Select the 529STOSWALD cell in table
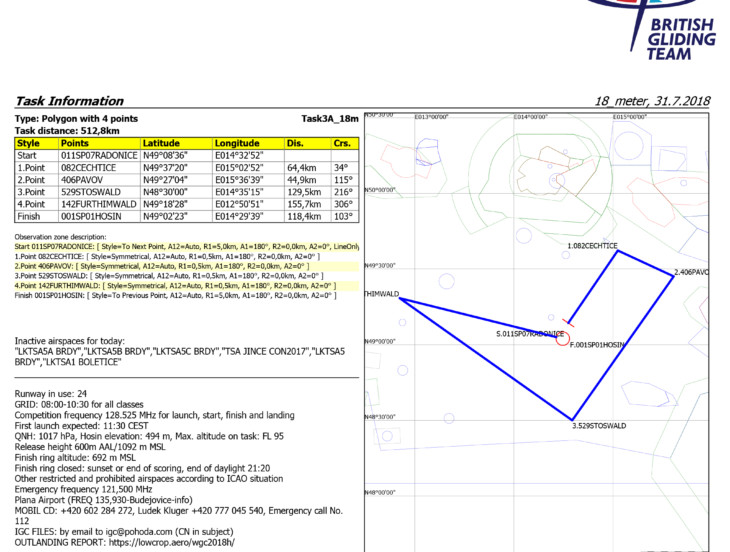Image resolution: width=730 pixels, height=552 pixels. (x=98, y=192)
